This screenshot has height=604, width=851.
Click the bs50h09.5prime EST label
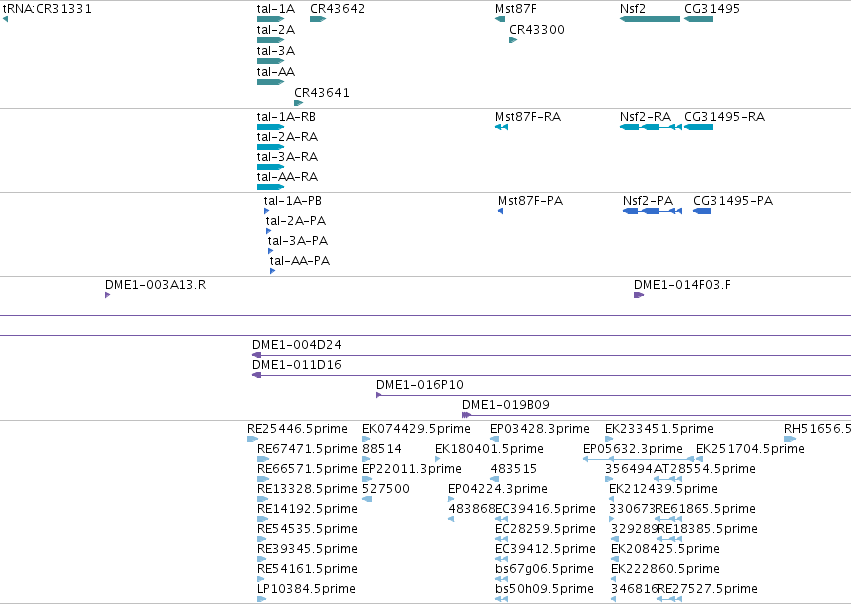(x=544, y=589)
